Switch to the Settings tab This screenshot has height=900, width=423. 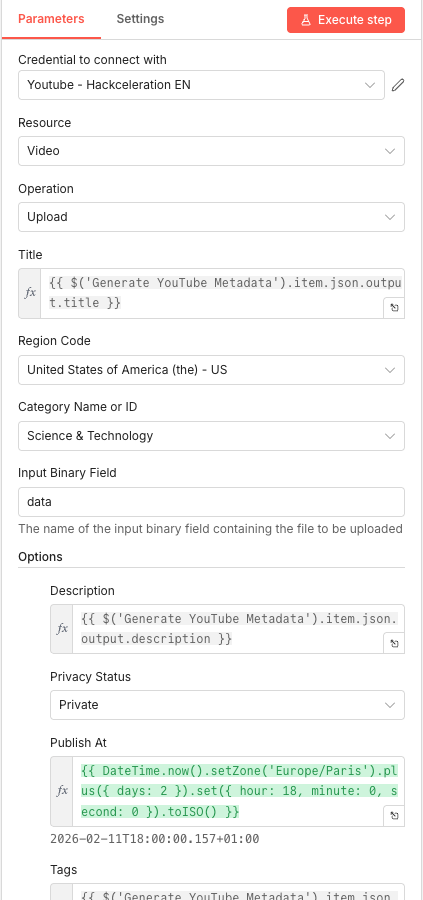140,19
